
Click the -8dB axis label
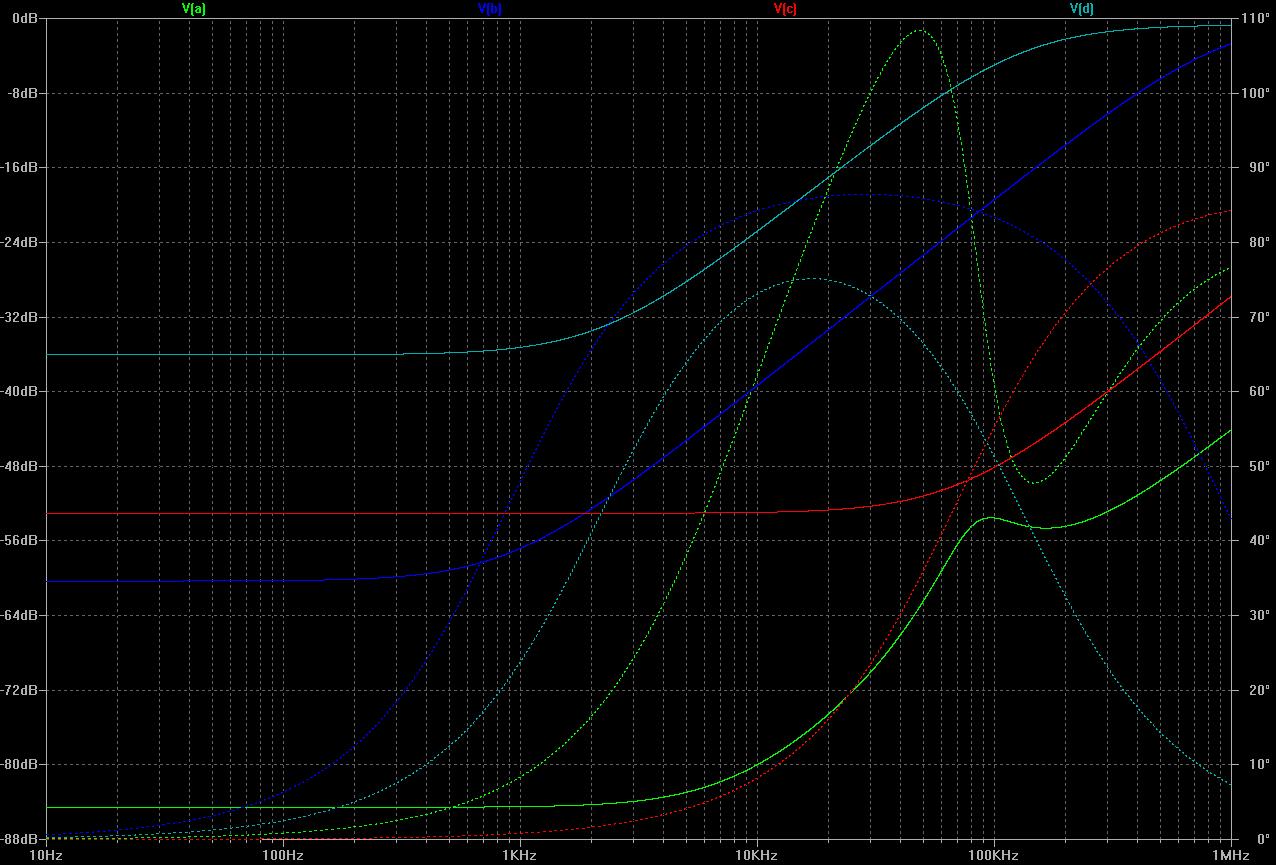pos(23,94)
